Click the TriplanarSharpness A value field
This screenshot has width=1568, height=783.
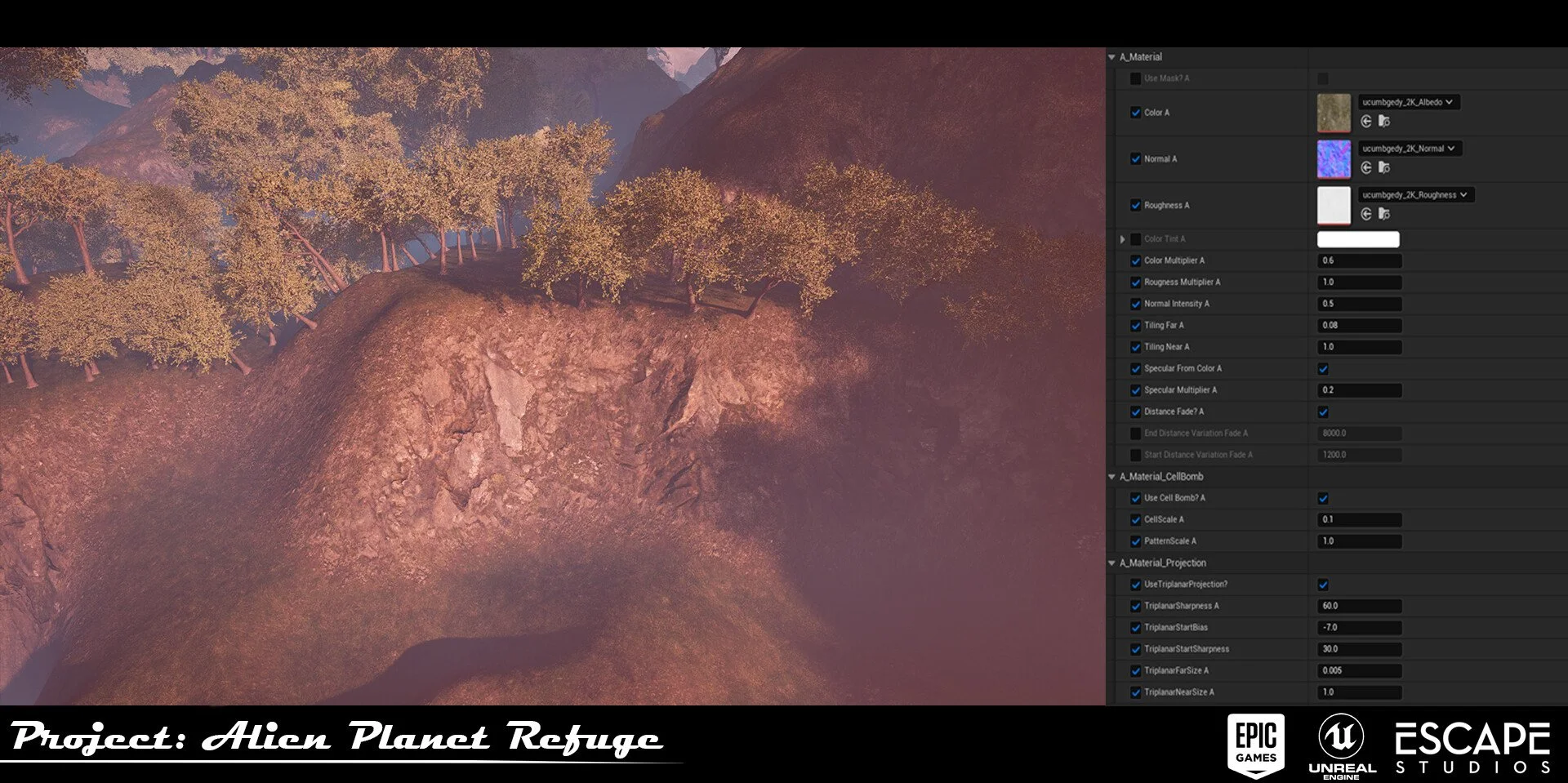pyautogui.click(x=1360, y=606)
